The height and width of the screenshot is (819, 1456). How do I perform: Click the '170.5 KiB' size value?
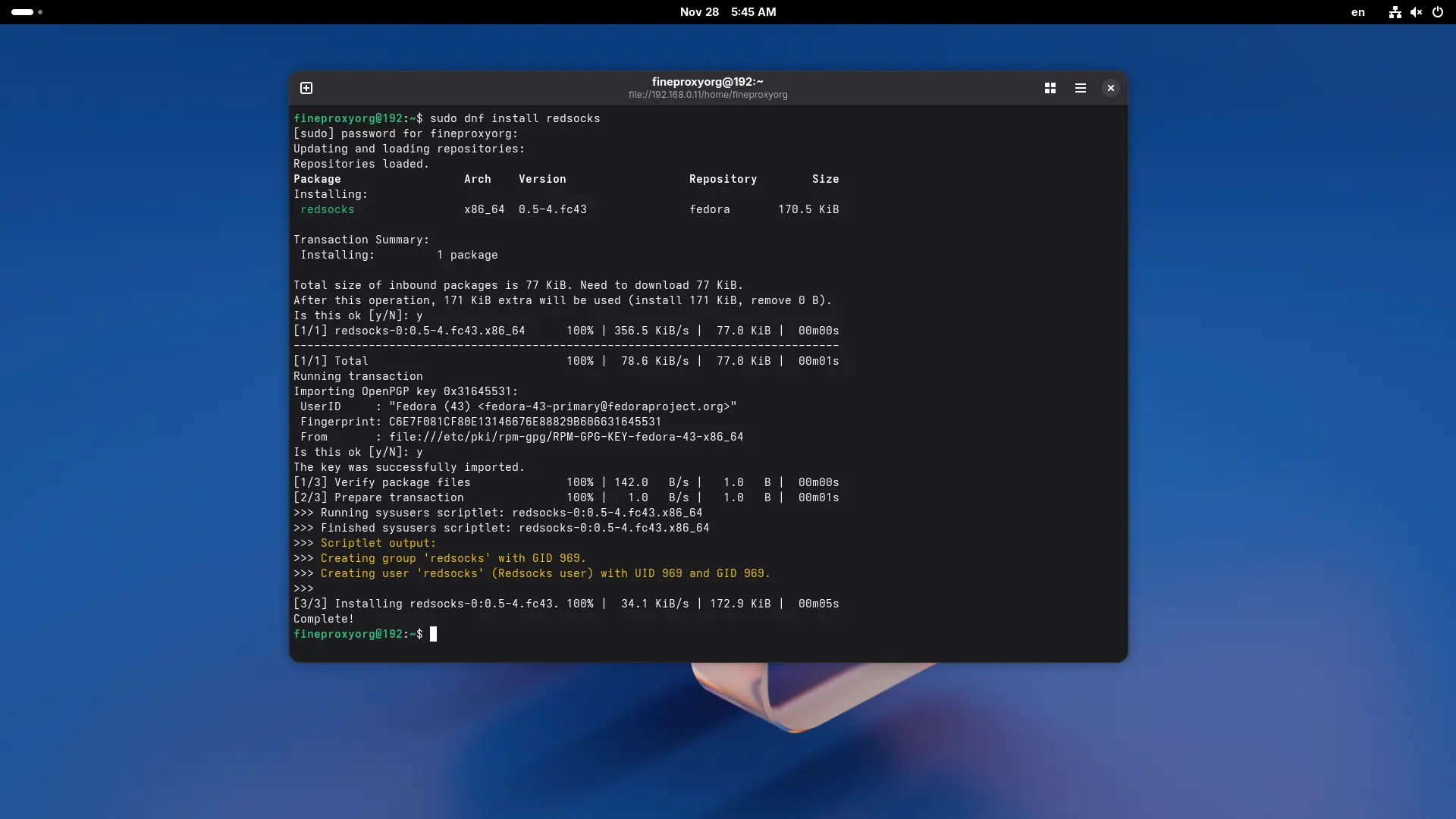(x=808, y=209)
